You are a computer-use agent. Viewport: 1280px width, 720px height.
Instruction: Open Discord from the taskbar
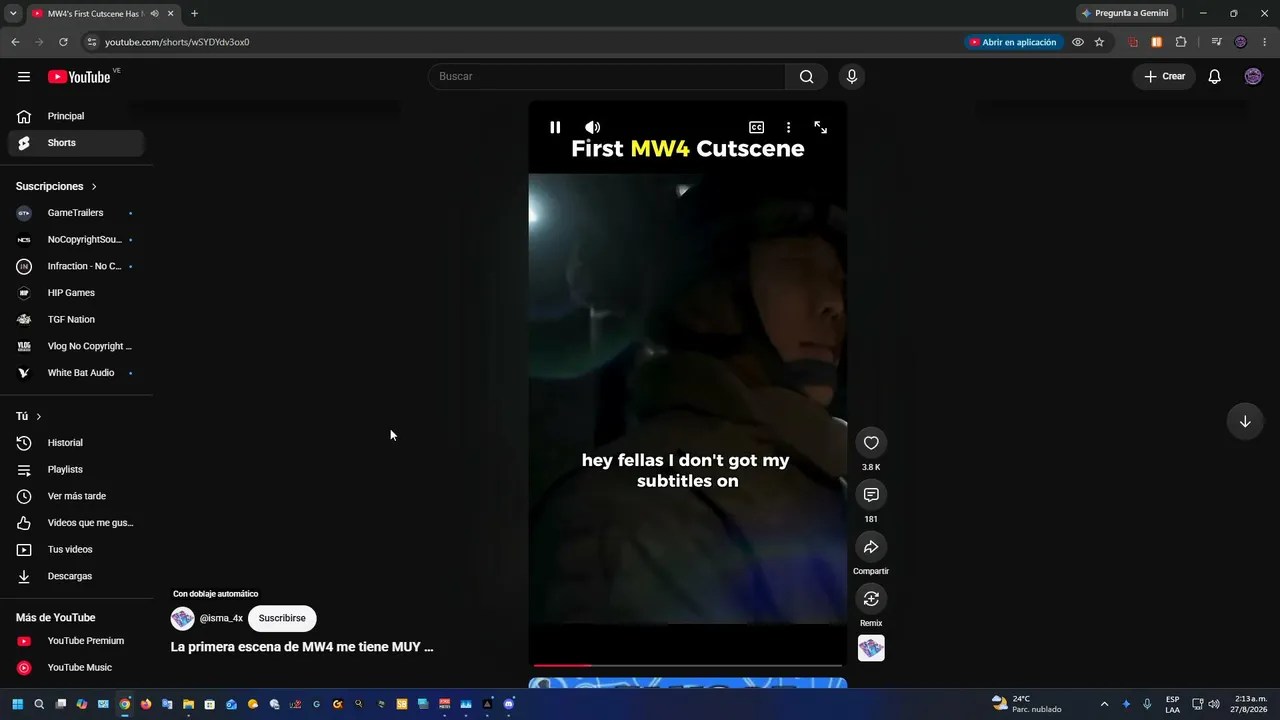[x=509, y=704]
